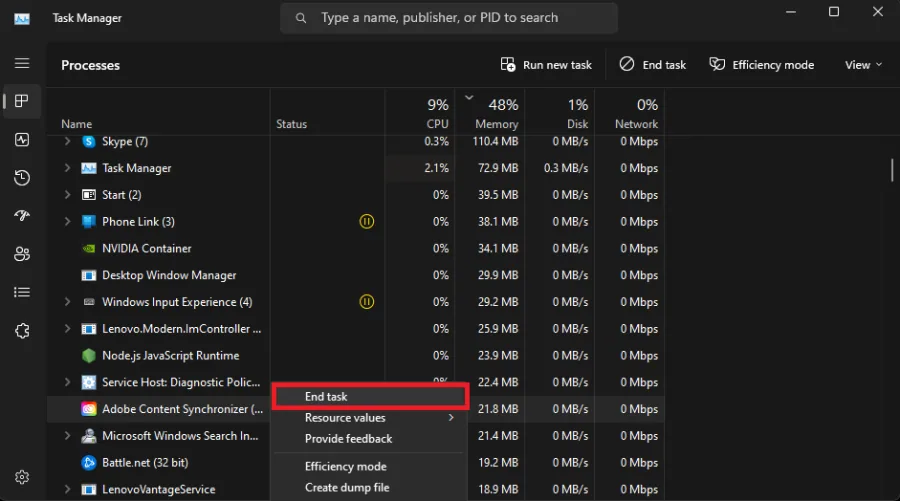Click the Phone Link process icon
This screenshot has width=900, height=501.
[x=88, y=222]
